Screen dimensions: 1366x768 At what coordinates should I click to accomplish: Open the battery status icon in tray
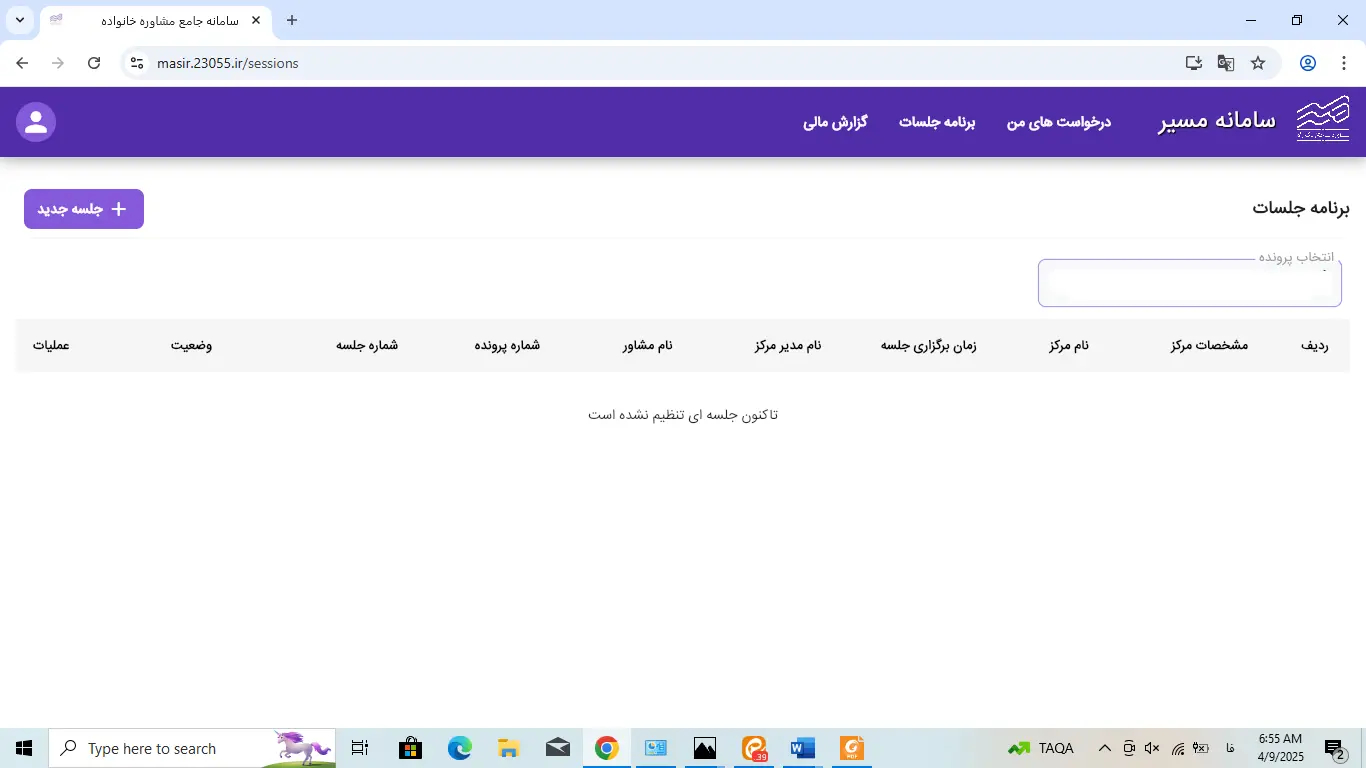coord(1201,748)
